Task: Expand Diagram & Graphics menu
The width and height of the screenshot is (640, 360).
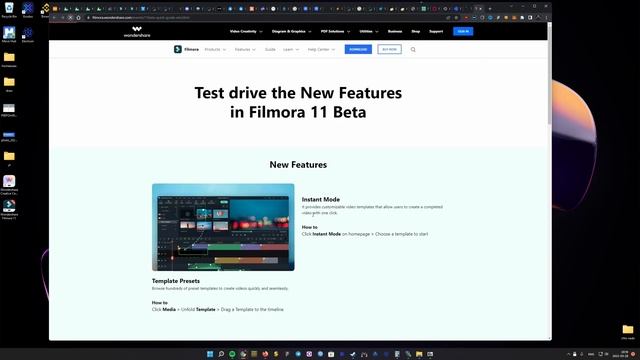Action: 291,31
